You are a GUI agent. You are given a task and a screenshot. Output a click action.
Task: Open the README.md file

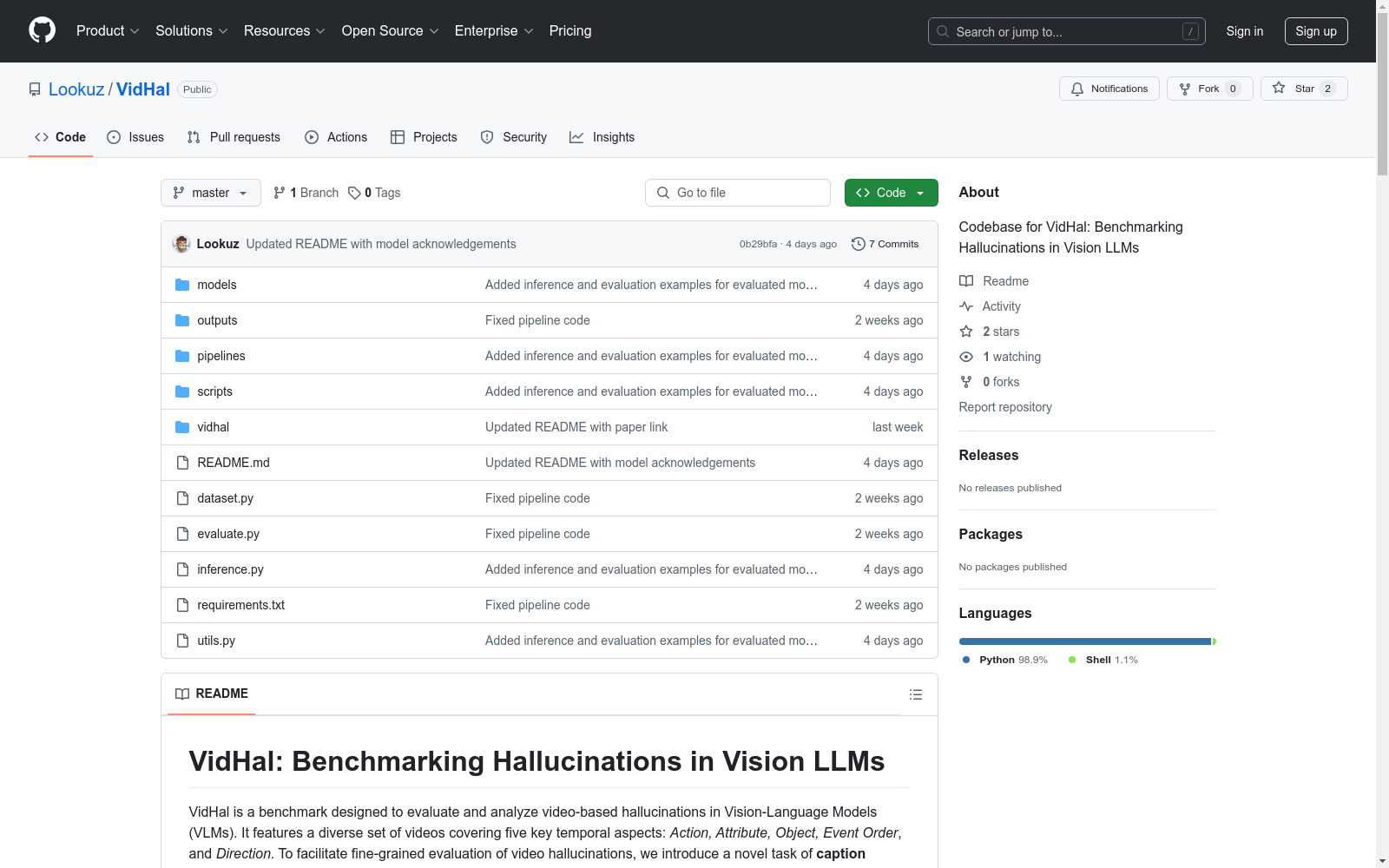pos(234,463)
